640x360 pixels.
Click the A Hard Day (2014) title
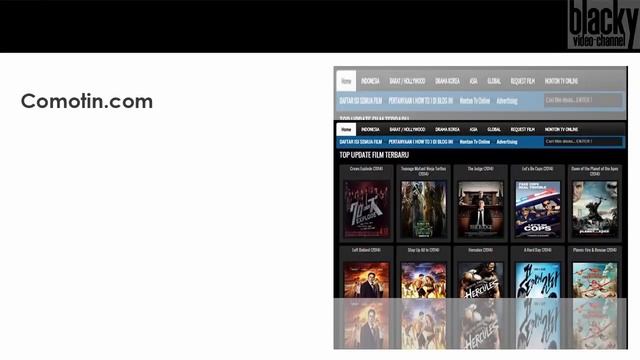[538, 250]
